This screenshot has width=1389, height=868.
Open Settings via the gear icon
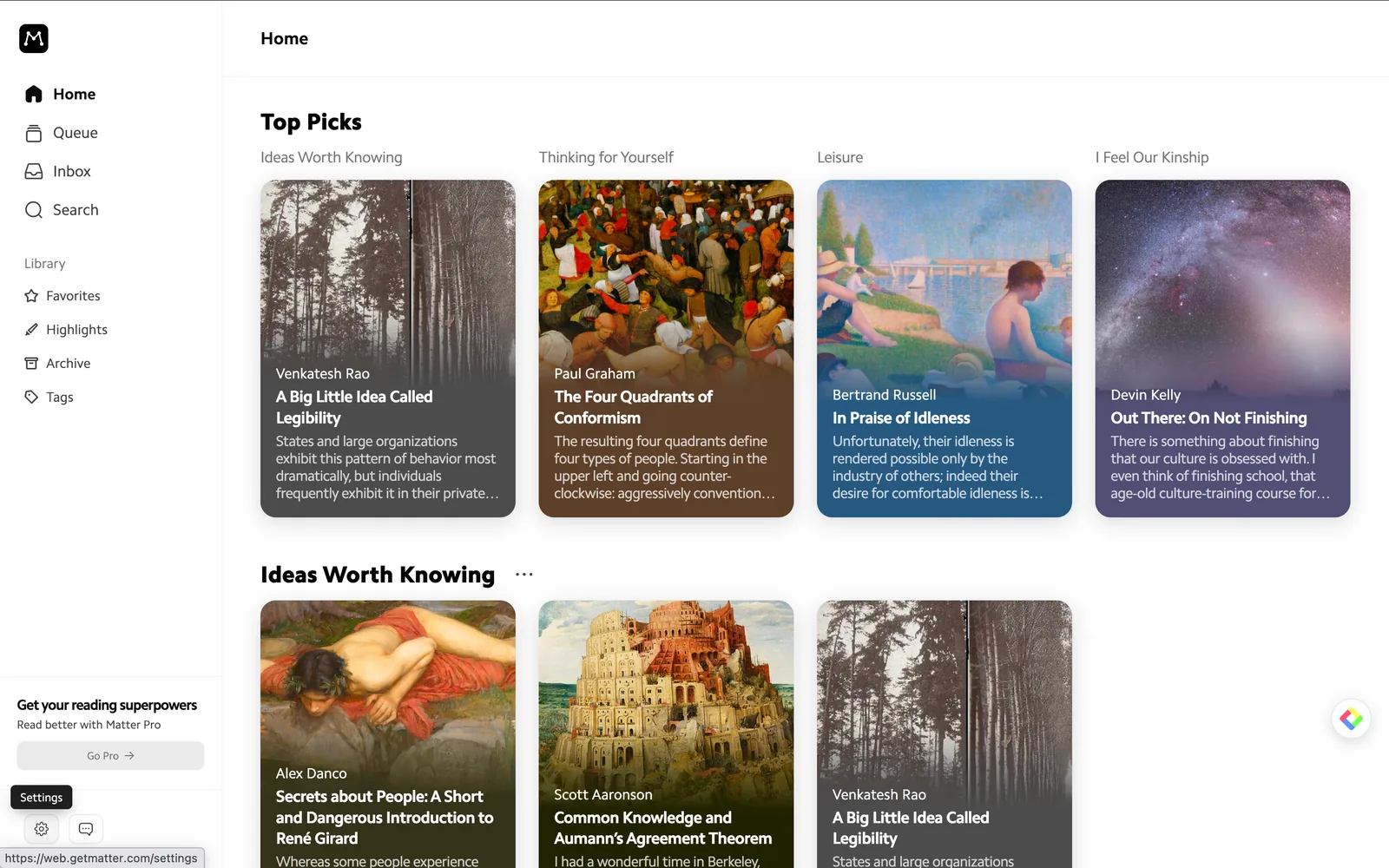(x=41, y=829)
